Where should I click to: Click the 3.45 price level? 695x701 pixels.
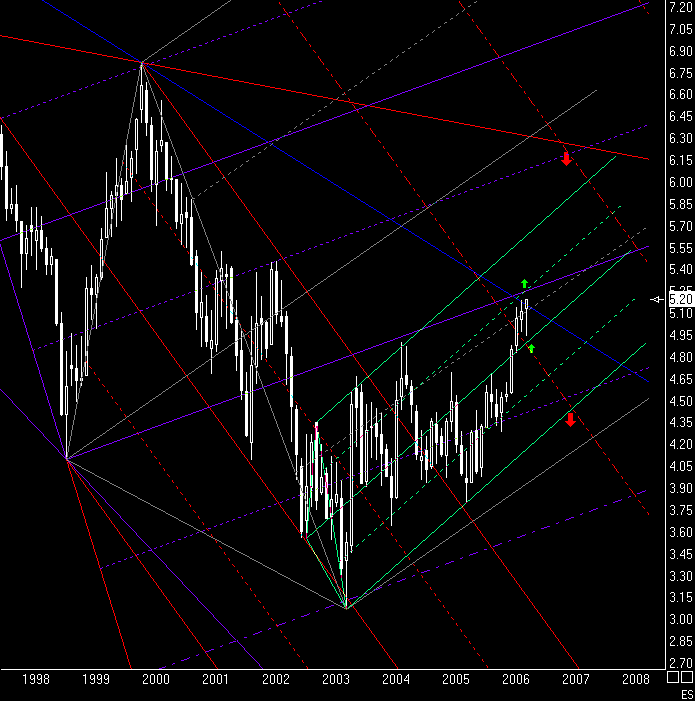pyautogui.click(x=681, y=554)
